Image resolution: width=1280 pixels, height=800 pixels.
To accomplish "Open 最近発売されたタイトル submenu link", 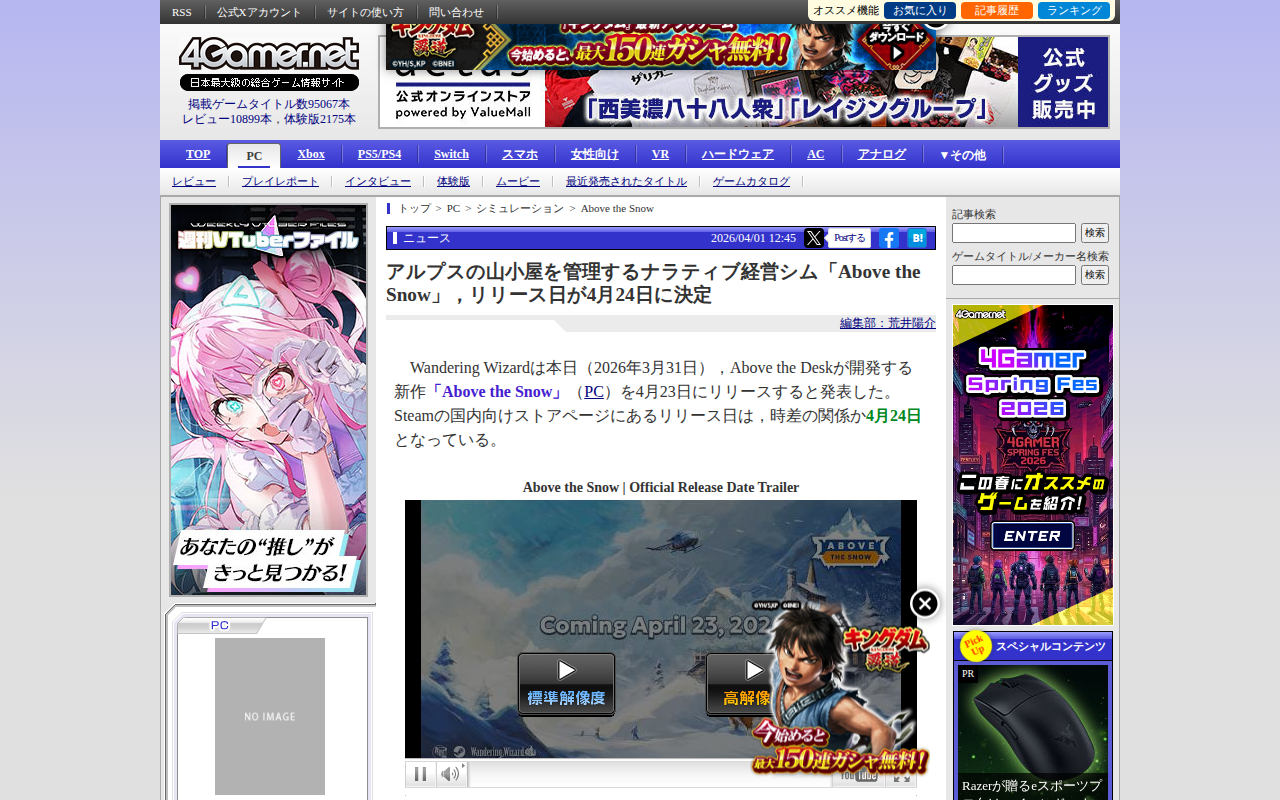I will (626, 181).
